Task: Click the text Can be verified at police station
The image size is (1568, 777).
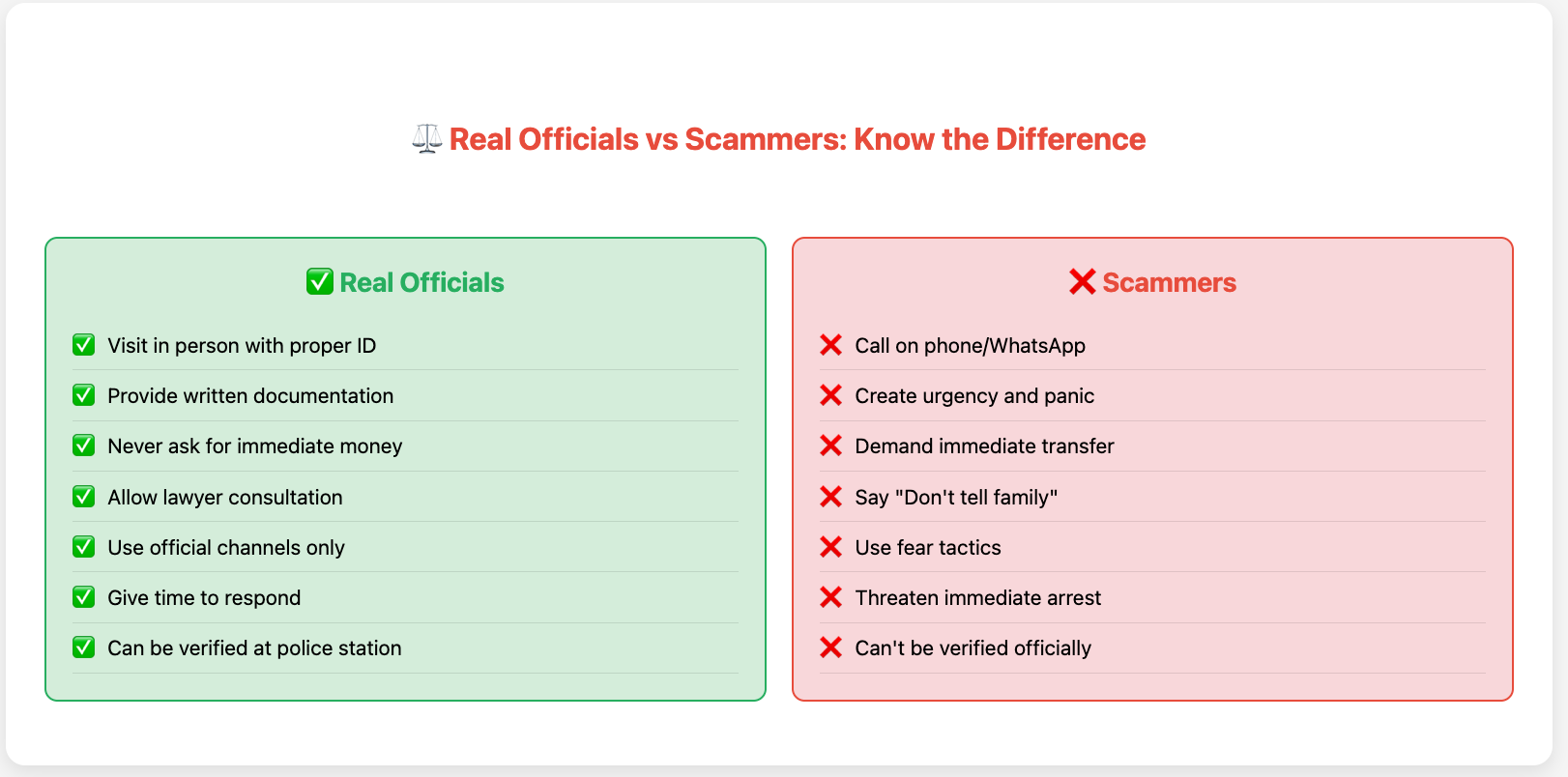Action: tap(254, 647)
